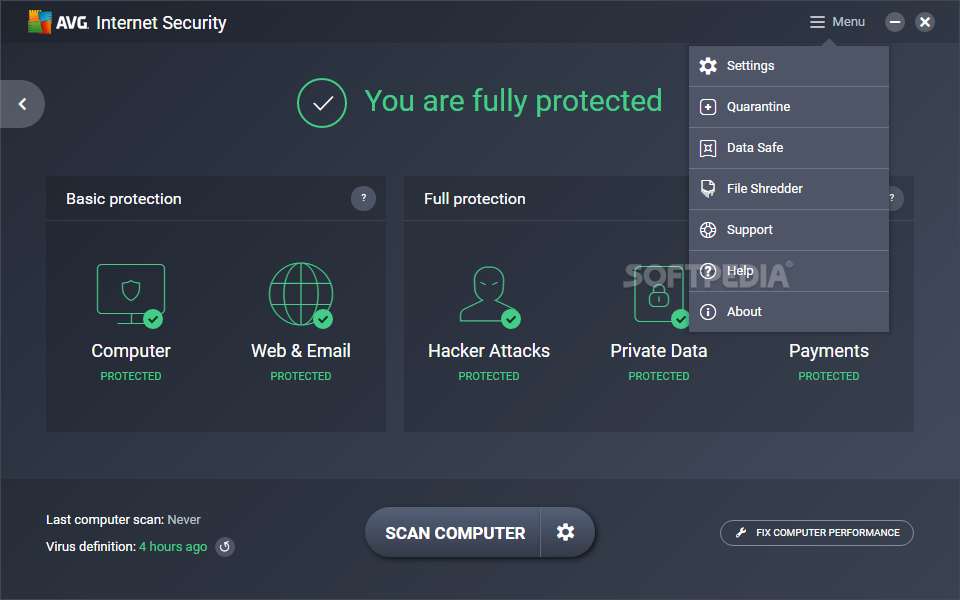Viewport: 960px width, 600px height.
Task: Select Help in the dropdown menu
Action: coord(789,271)
